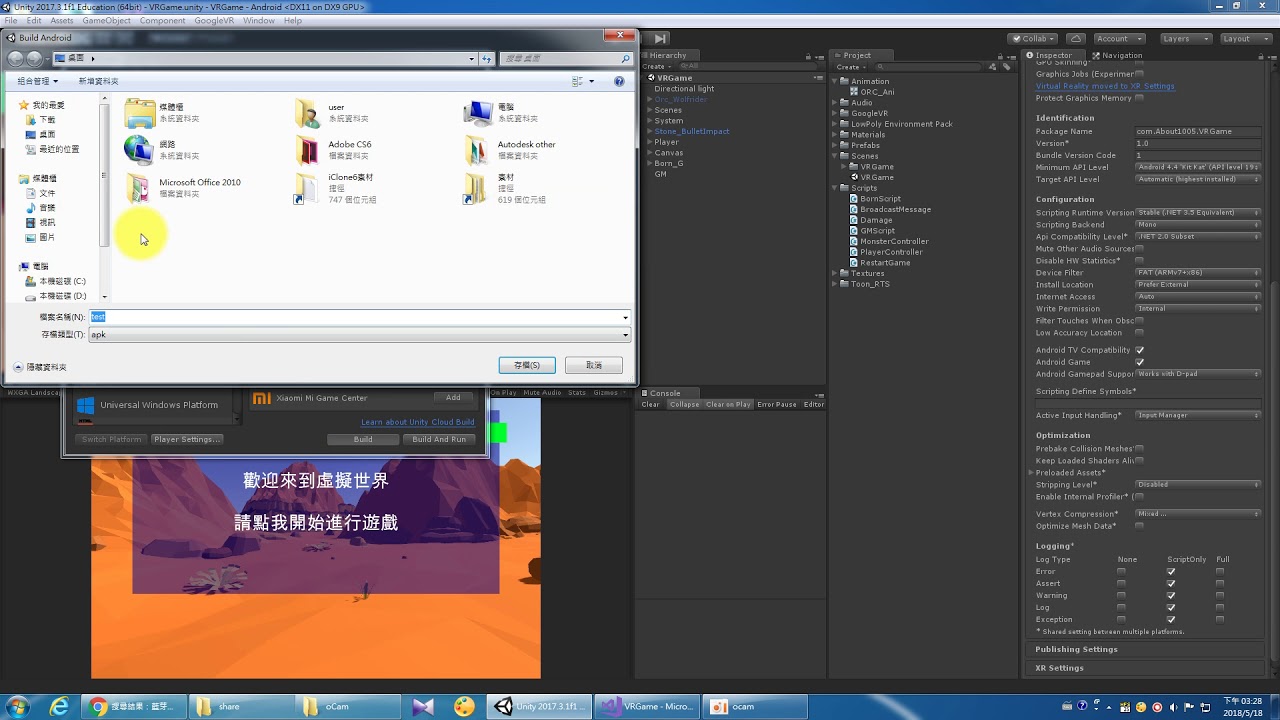Uncheck the Android Game checkbox
Screen dimensions: 1280x720
pyautogui.click(x=1139, y=362)
